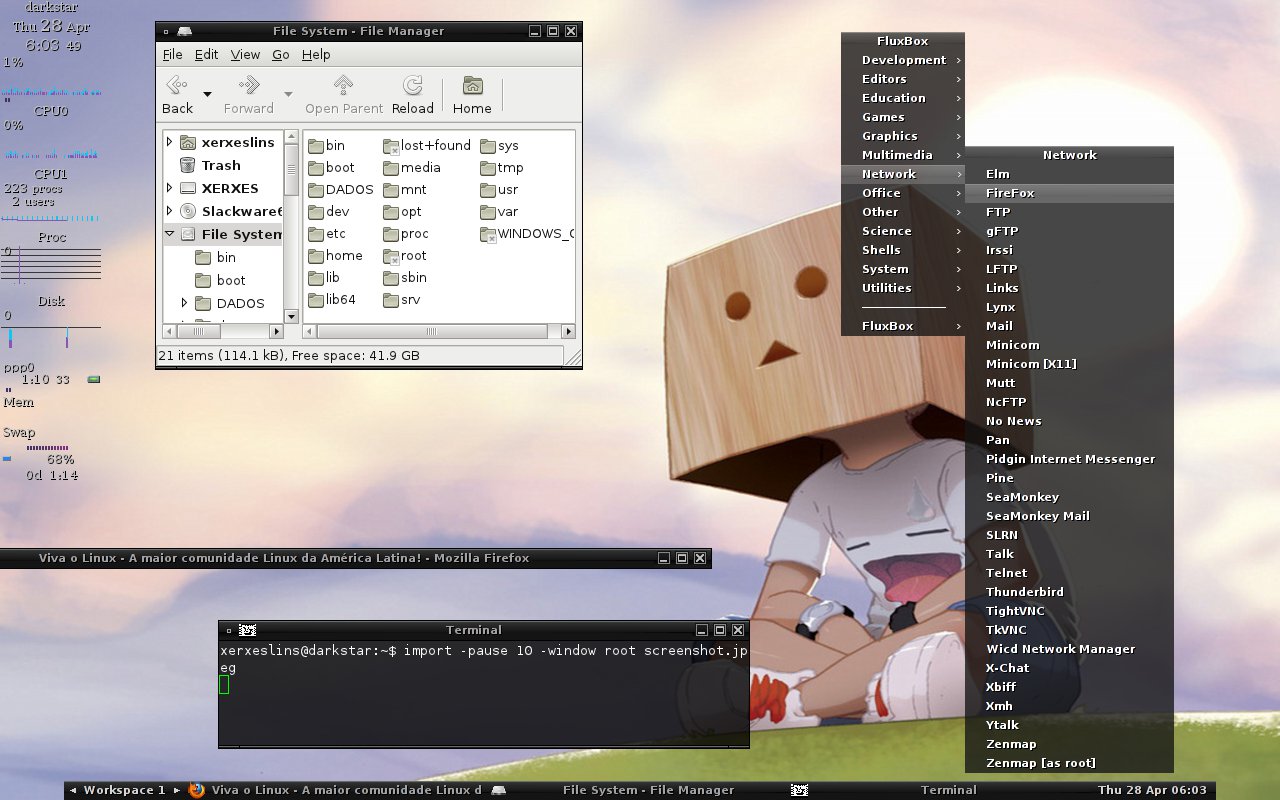Go back using the Back arrow icon
Viewport: 1280px width, 800px height.
coord(177,86)
